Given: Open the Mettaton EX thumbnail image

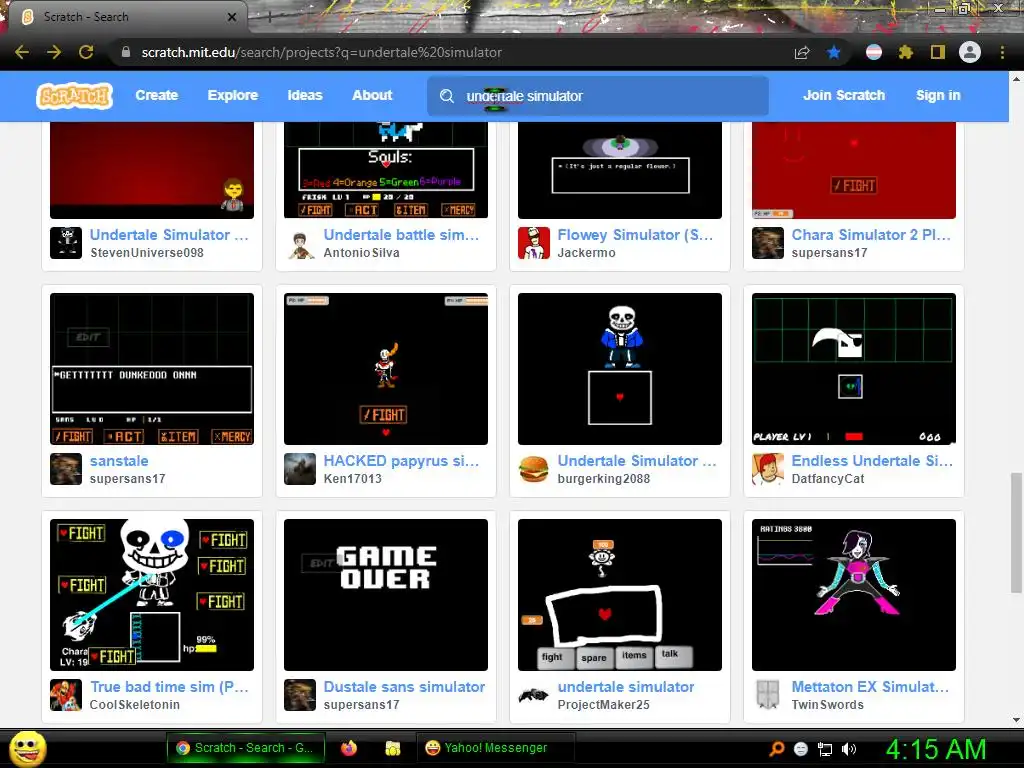Looking at the screenshot, I should pos(854,595).
